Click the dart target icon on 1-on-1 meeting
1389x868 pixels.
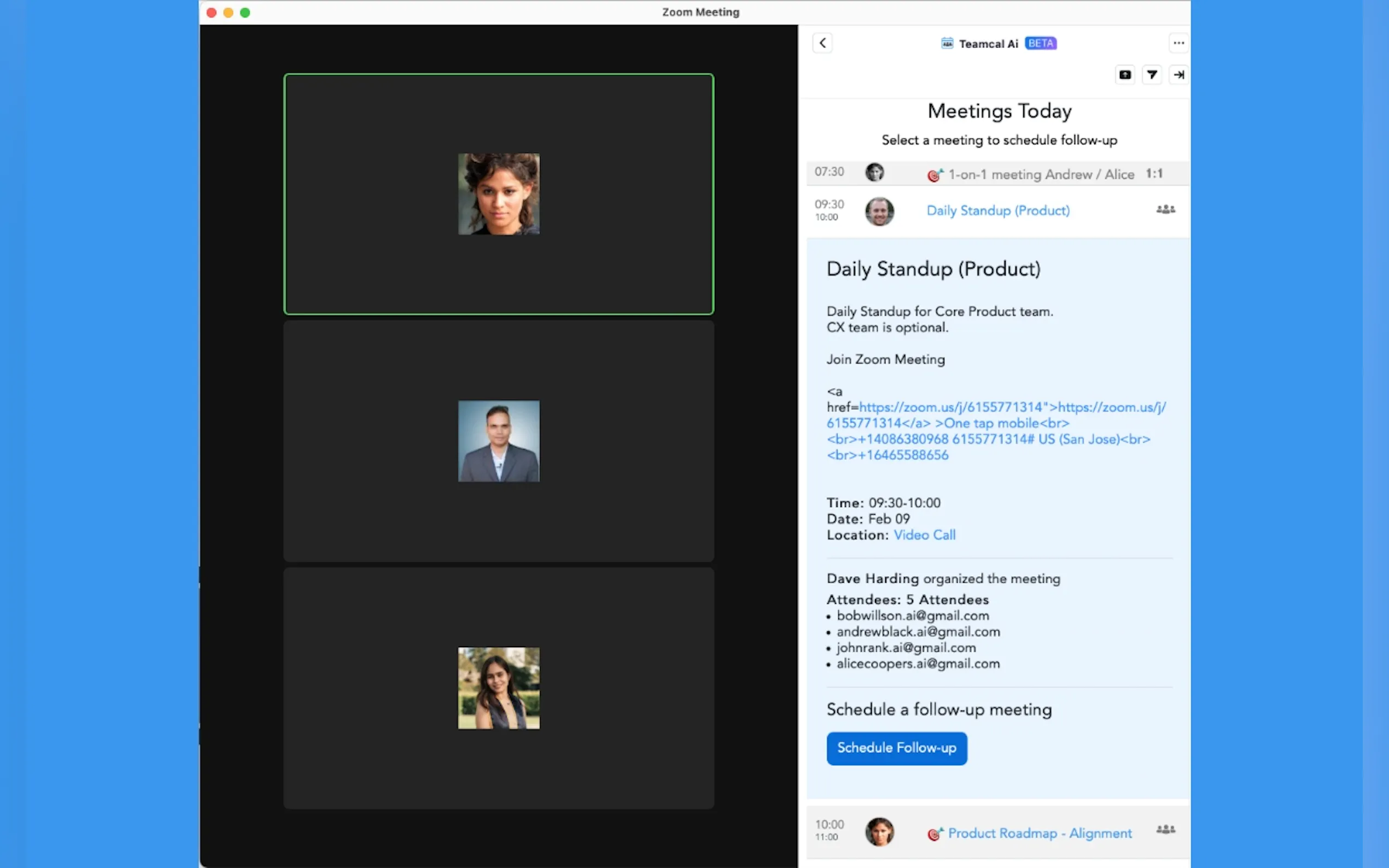tap(935, 175)
